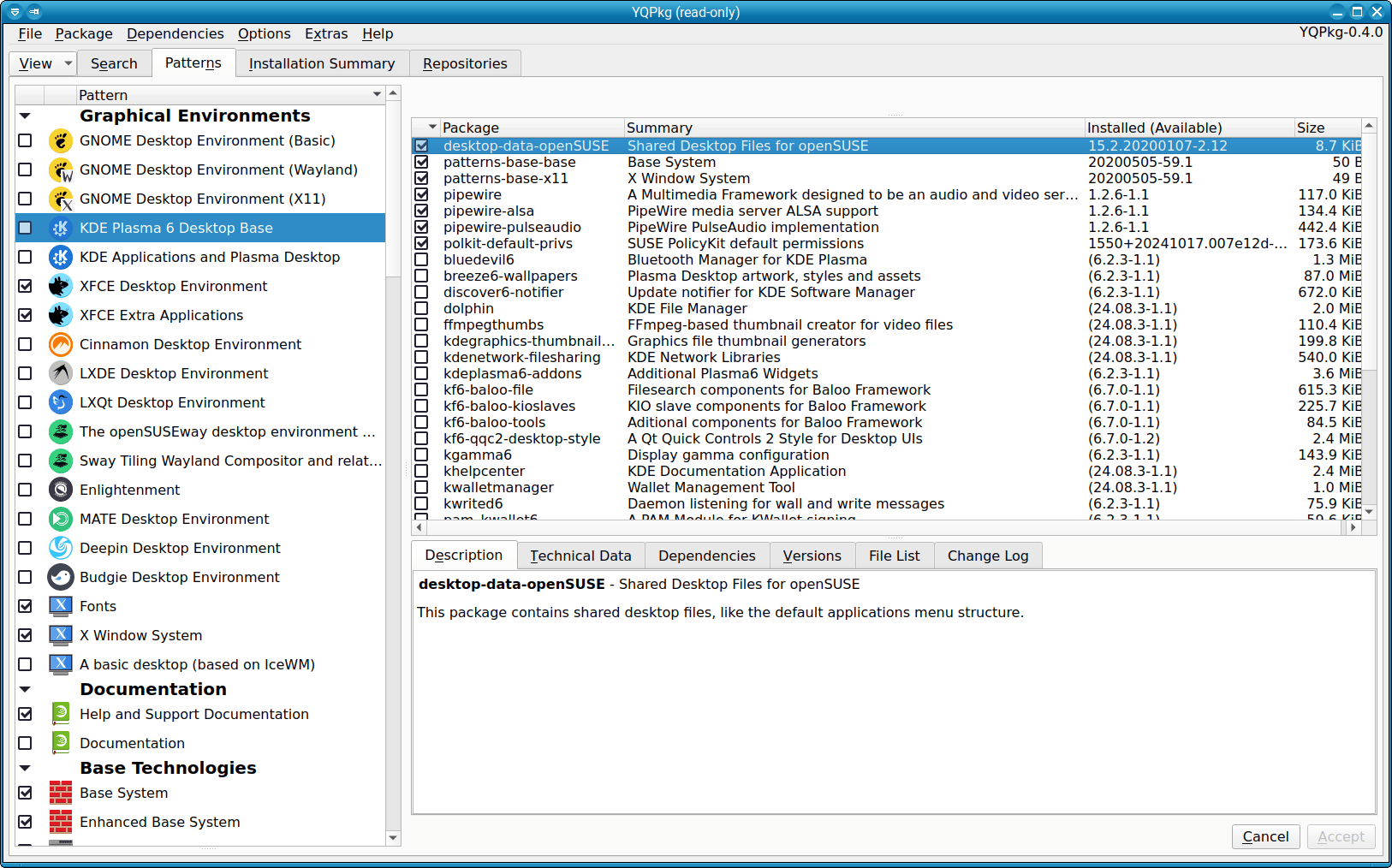Click the Enlightenment pattern icon
This screenshot has width=1392, height=868.
click(x=60, y=490)
